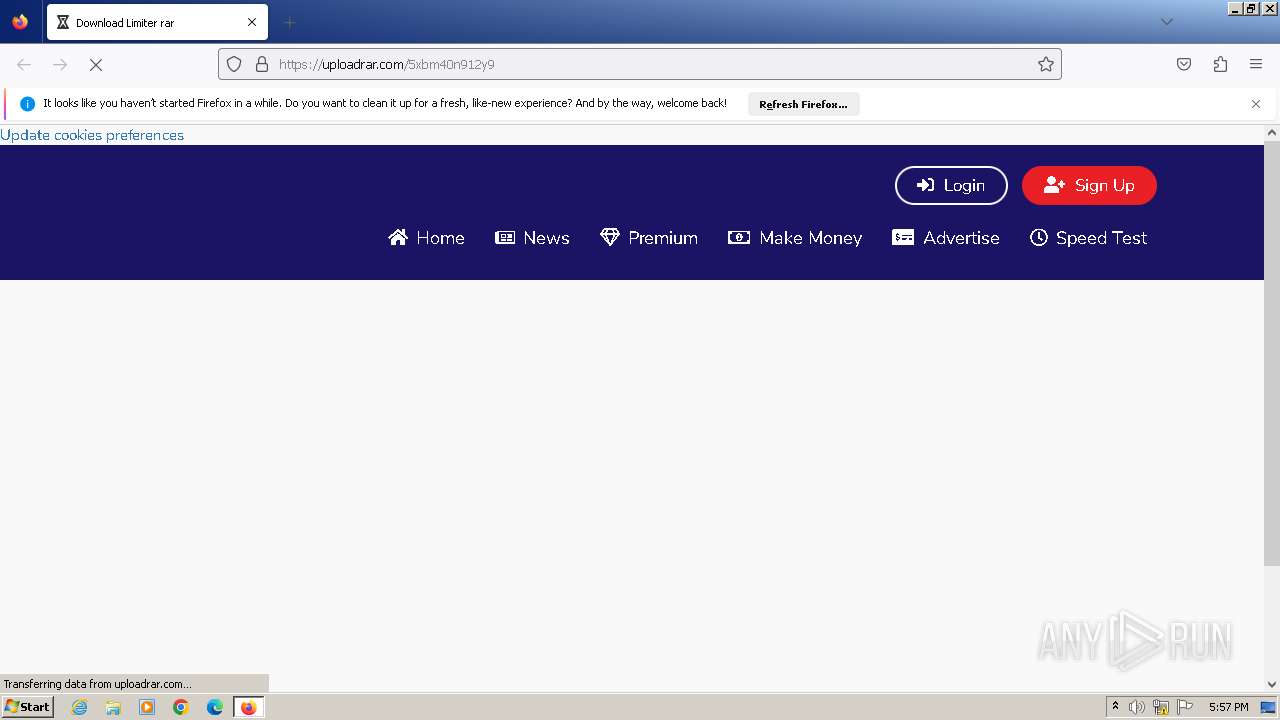Open the Premium menu item
The height and width of the screenshot is (720, 1280).
(x=649, y=238)
